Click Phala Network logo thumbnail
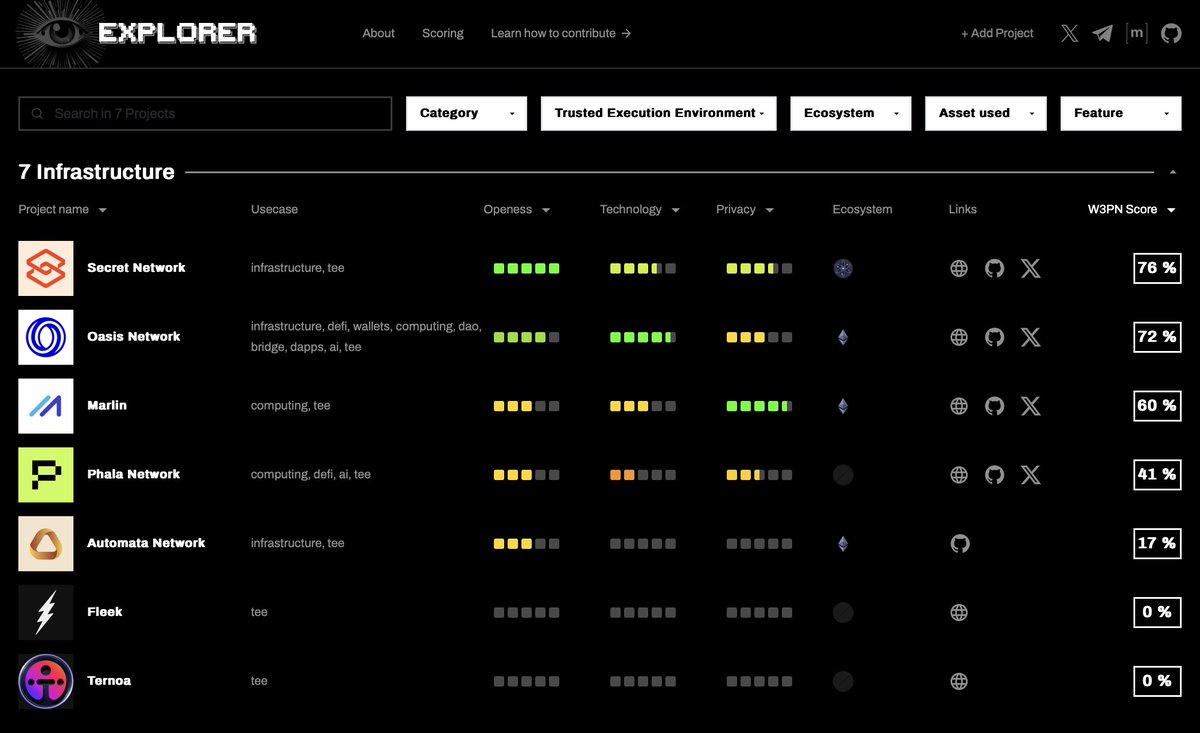This screenshot has height=733, width=1200. click(46, 475)
